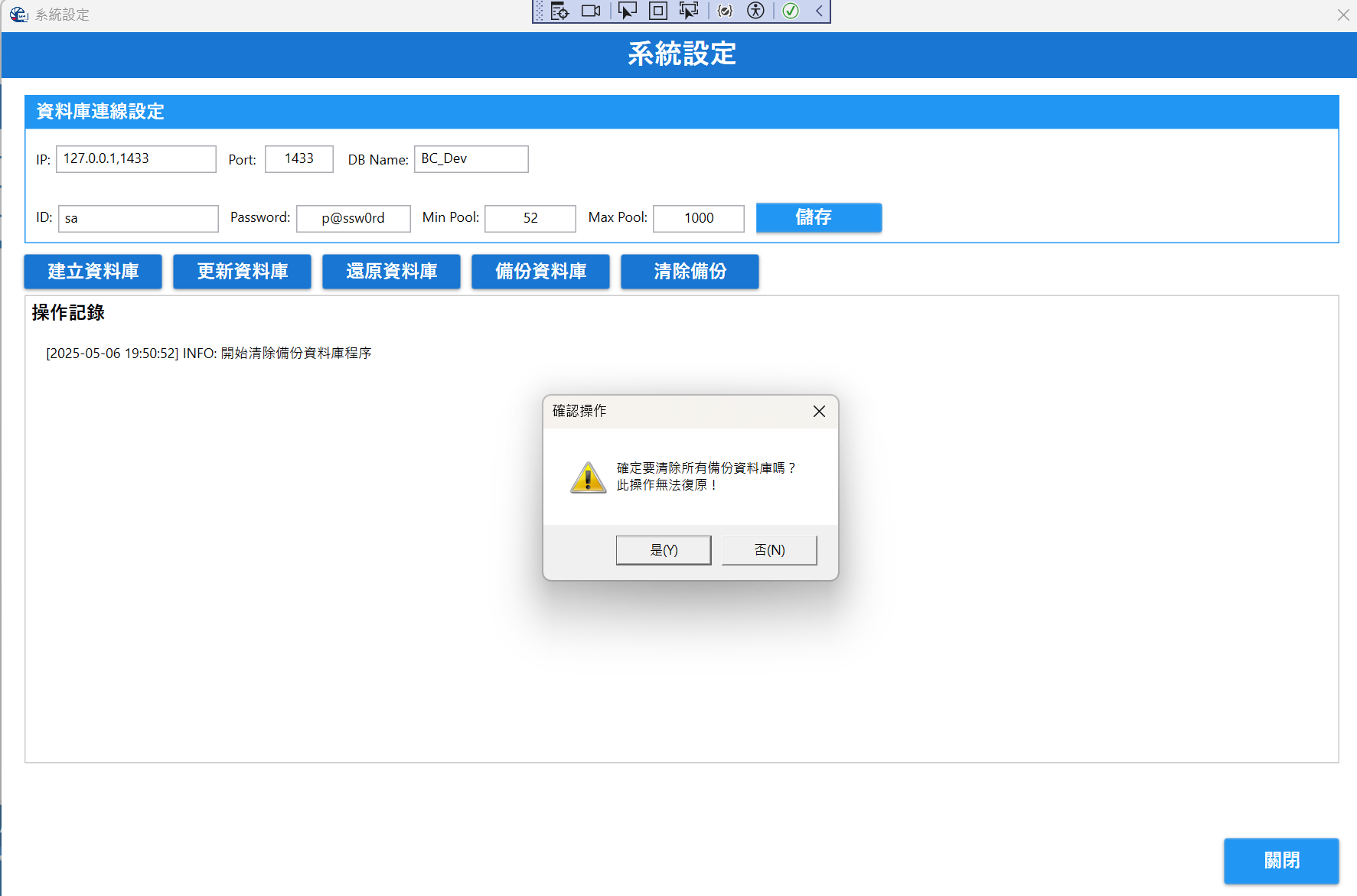This screenshot has width=1357, height=896.
Task: Open the binding failures braces icon
Action: (725, 11)
